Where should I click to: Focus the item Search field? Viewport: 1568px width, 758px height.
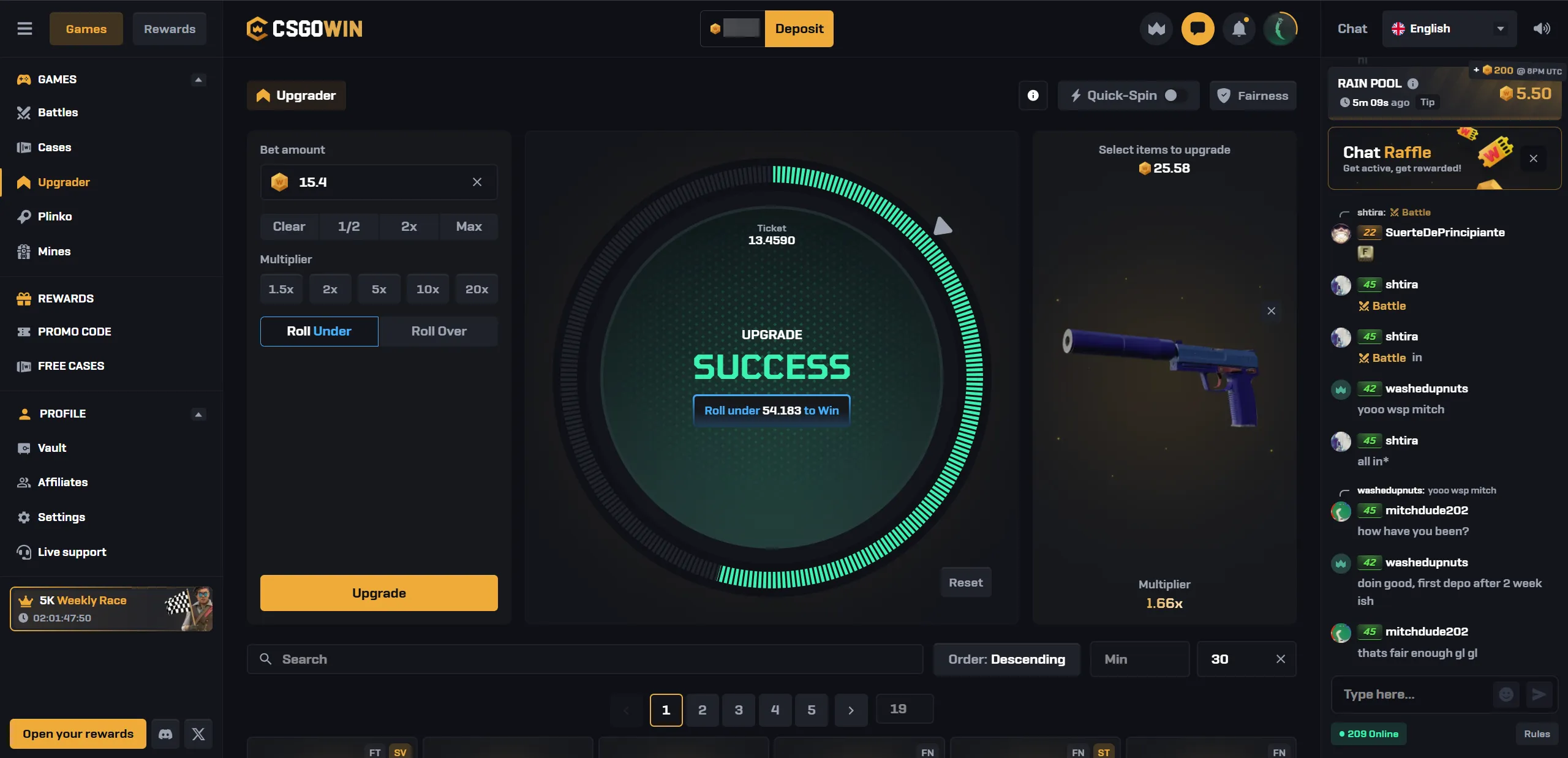click(585, 659)
